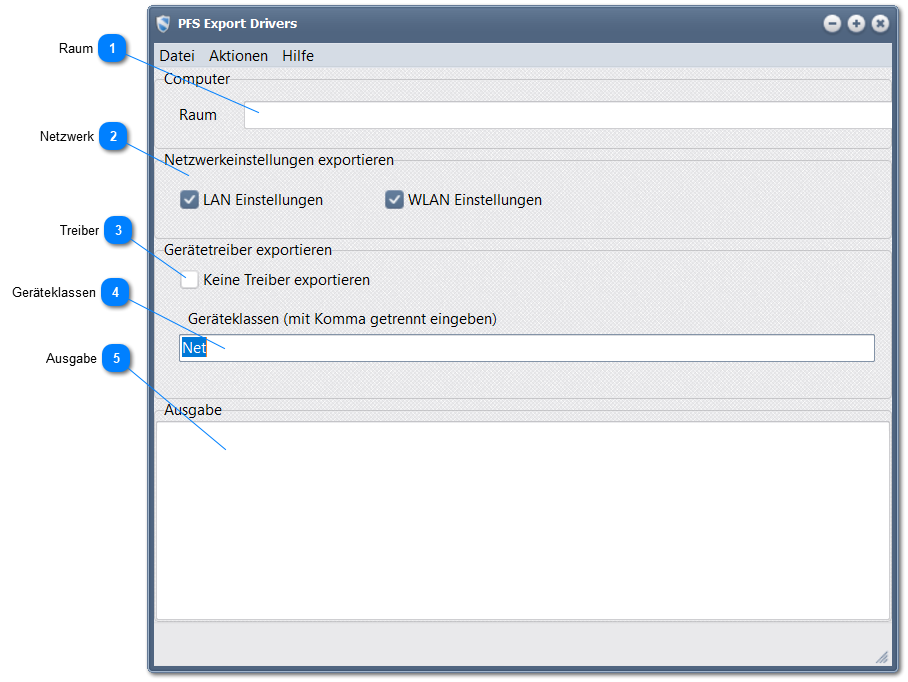Maximize the window with the plus button
908x682 pixels.
pos(856,24)
